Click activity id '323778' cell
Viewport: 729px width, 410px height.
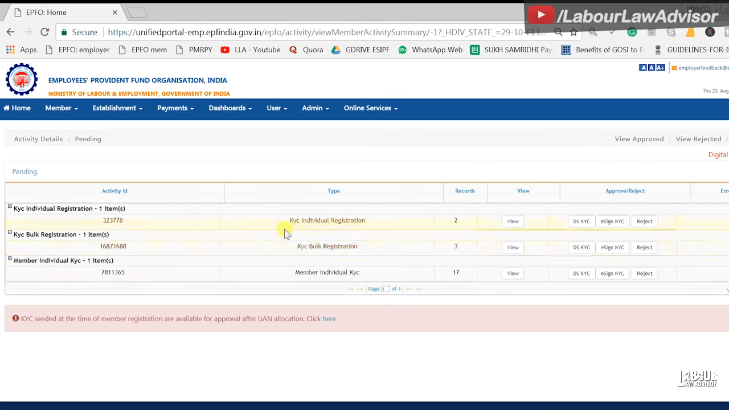(x=113, y=220)
